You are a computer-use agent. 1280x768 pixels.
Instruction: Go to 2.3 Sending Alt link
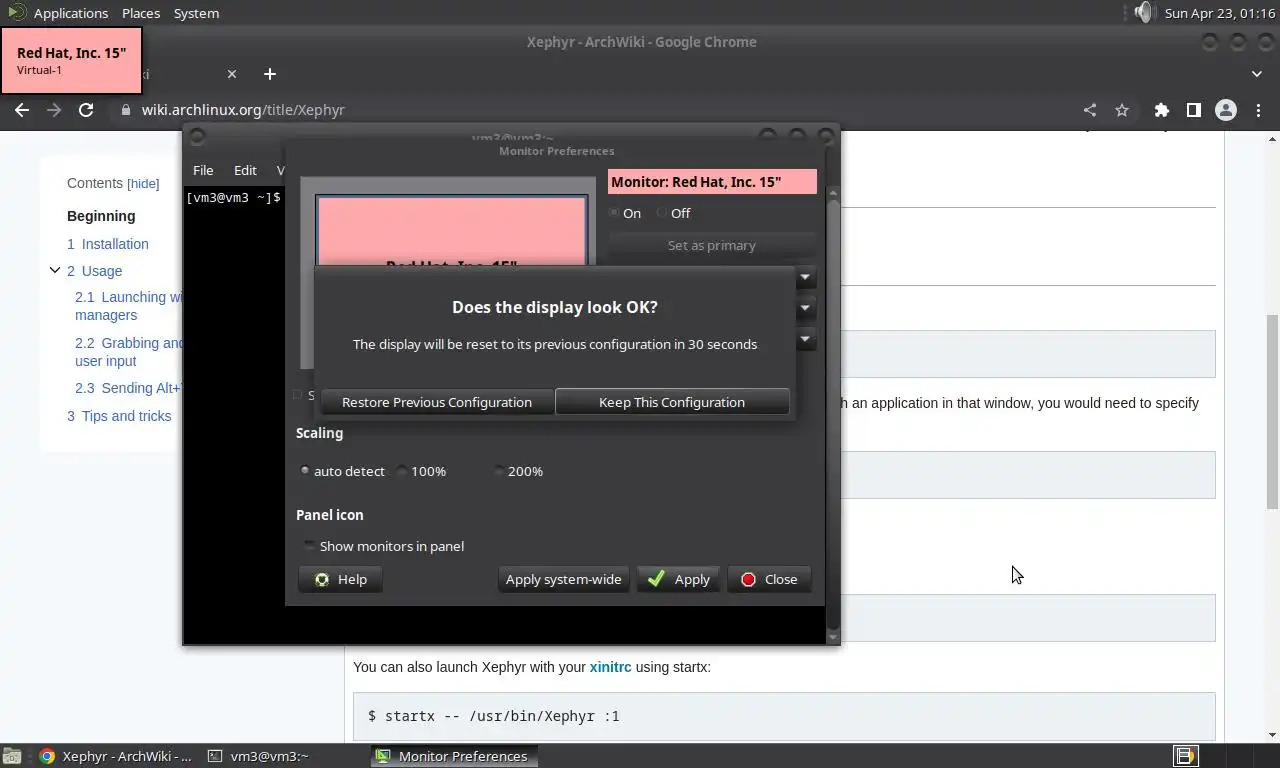[x=129, y=388]
